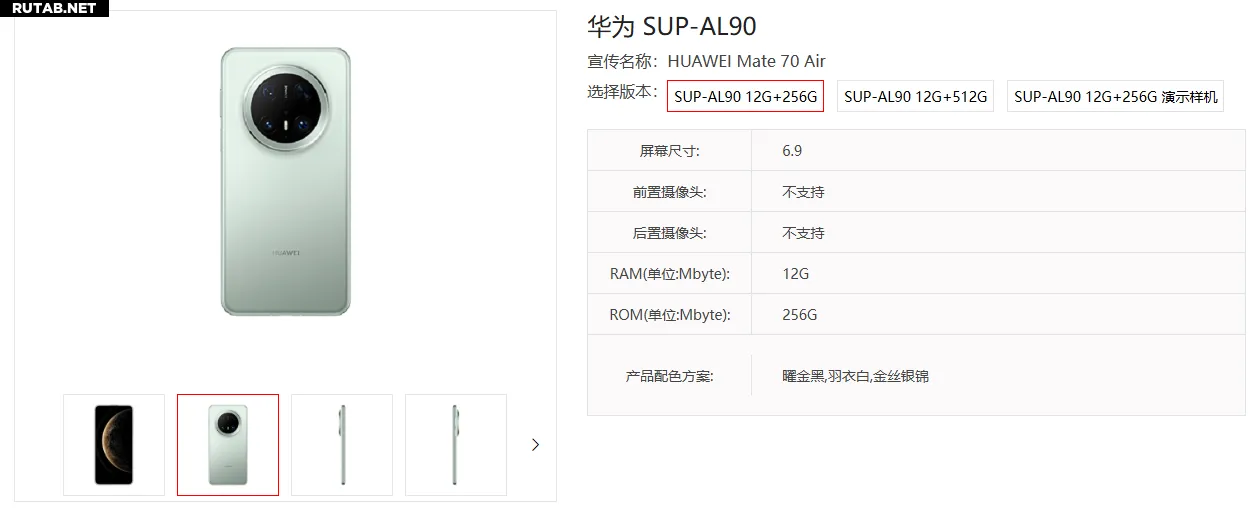This screenshot has width=1256, height=515.
Task: Click the RAM(单位:Mbyte) row label
Action: pyautogui.click(x=669, y=274)
